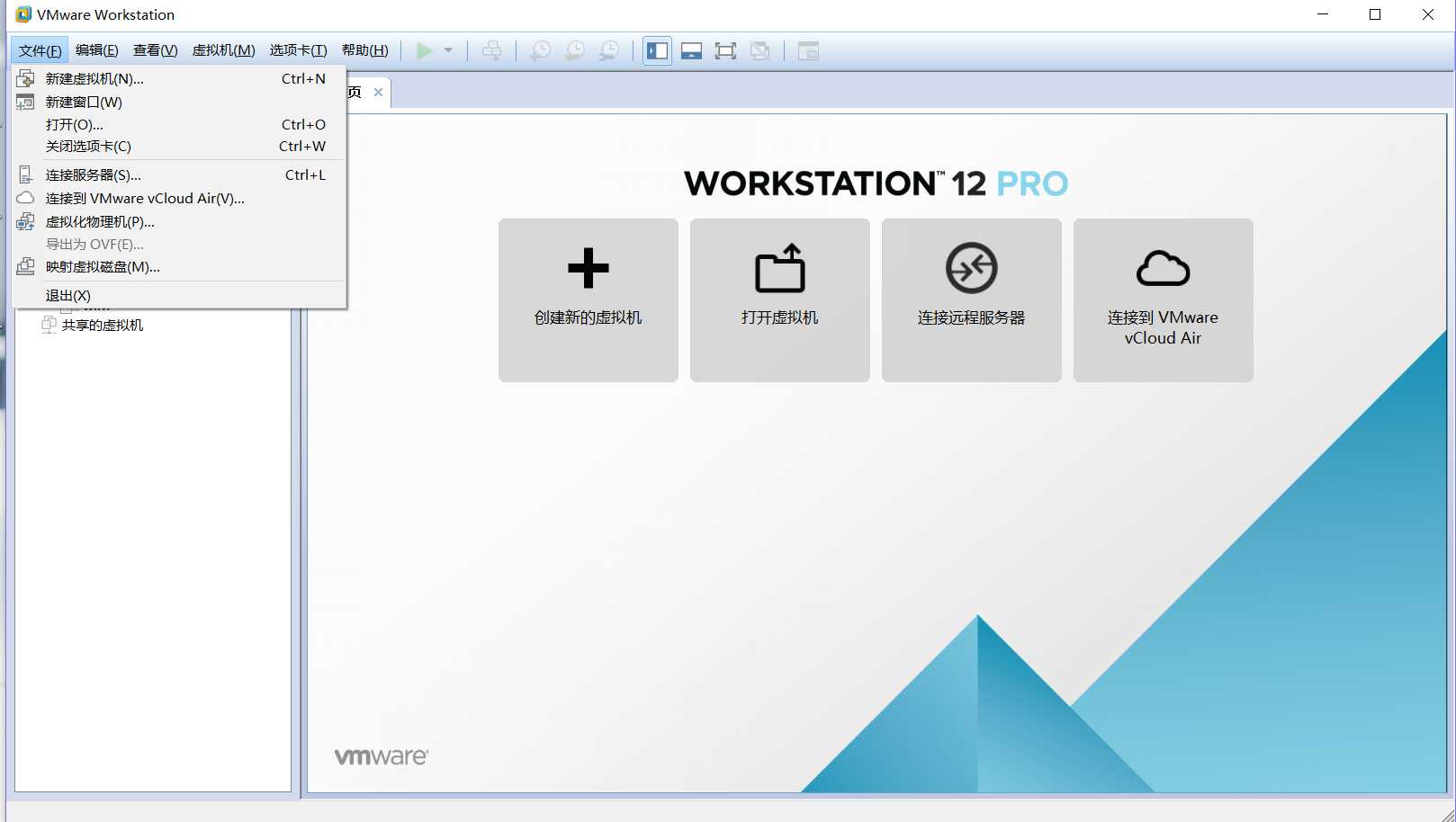Maximize the VMware Workstation window
1456x822 pixels.
point(1375,14)
